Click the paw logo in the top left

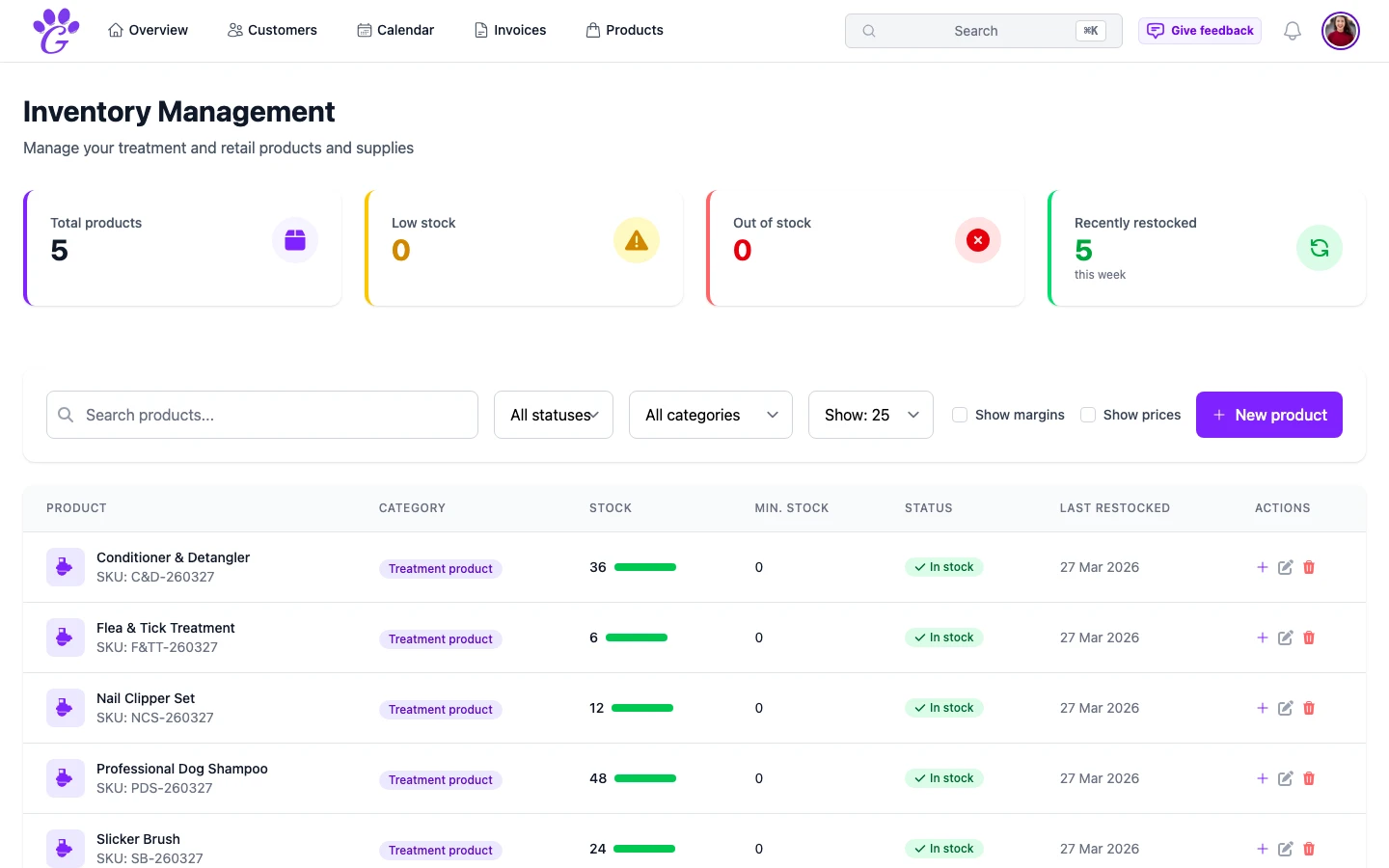[x=55, y=30]
